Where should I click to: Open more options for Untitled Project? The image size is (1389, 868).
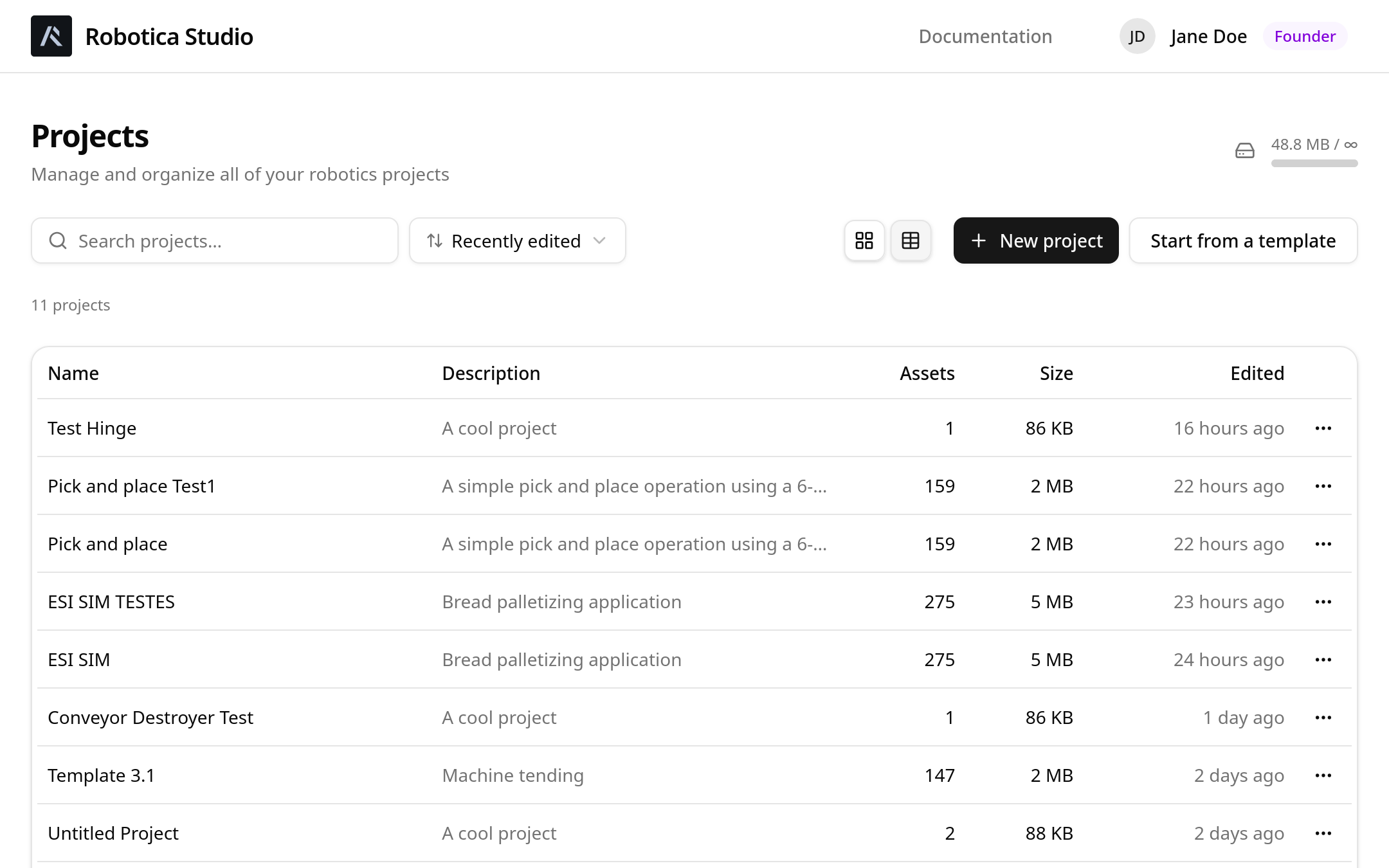[1323, 833]
